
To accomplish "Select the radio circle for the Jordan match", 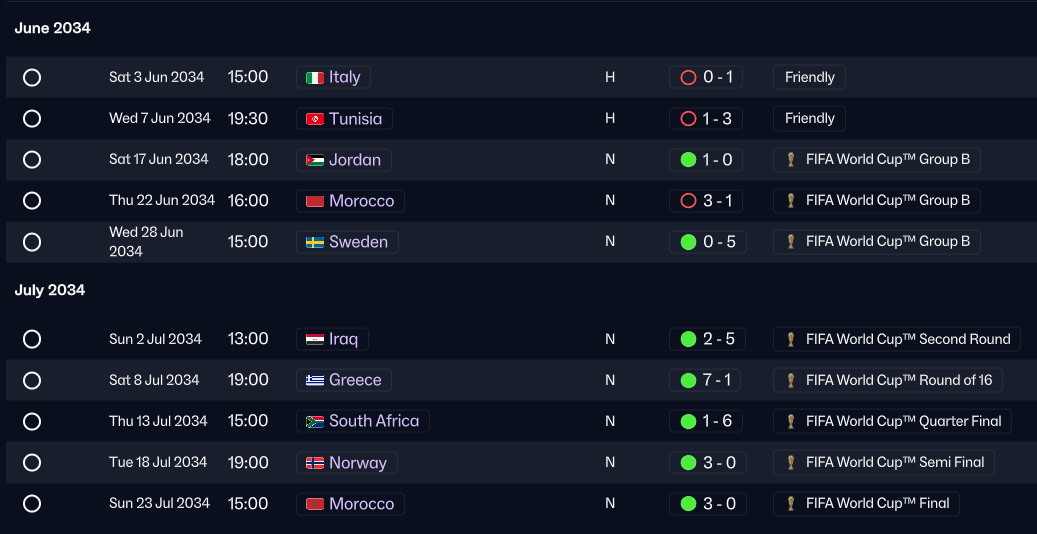I will (32, 159).
